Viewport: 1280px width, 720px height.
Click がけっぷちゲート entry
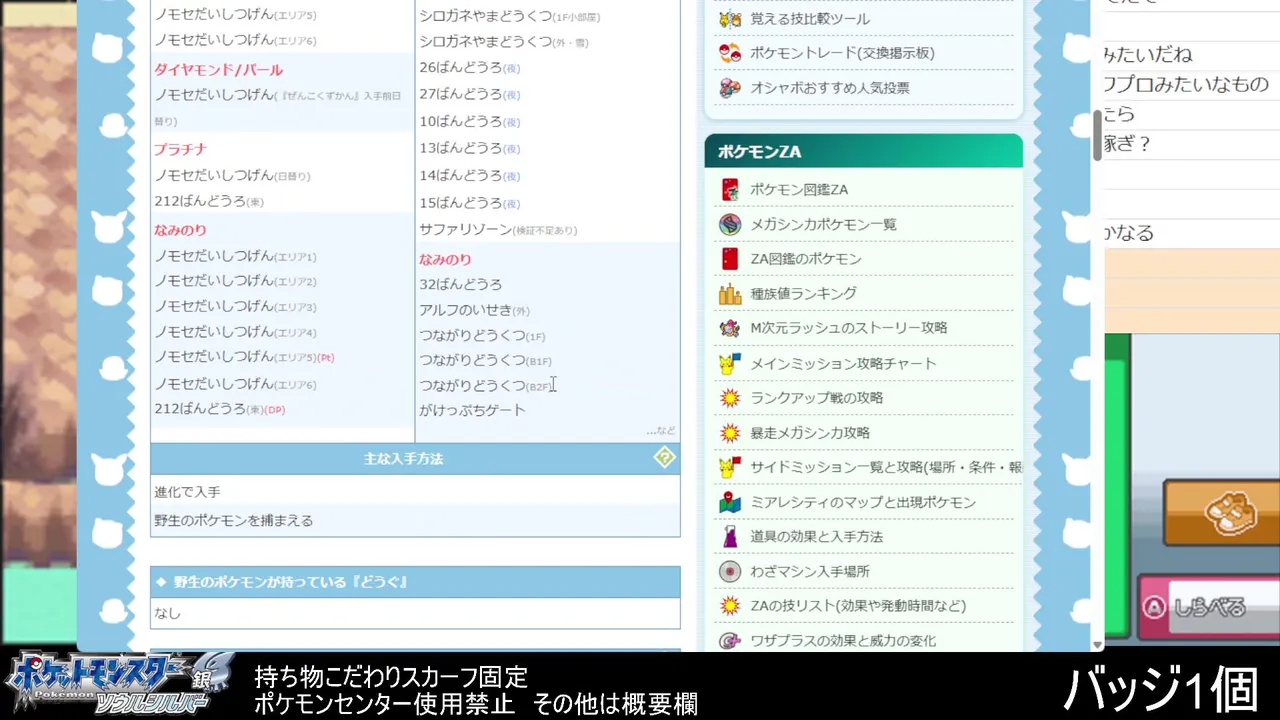pos(472,410)
